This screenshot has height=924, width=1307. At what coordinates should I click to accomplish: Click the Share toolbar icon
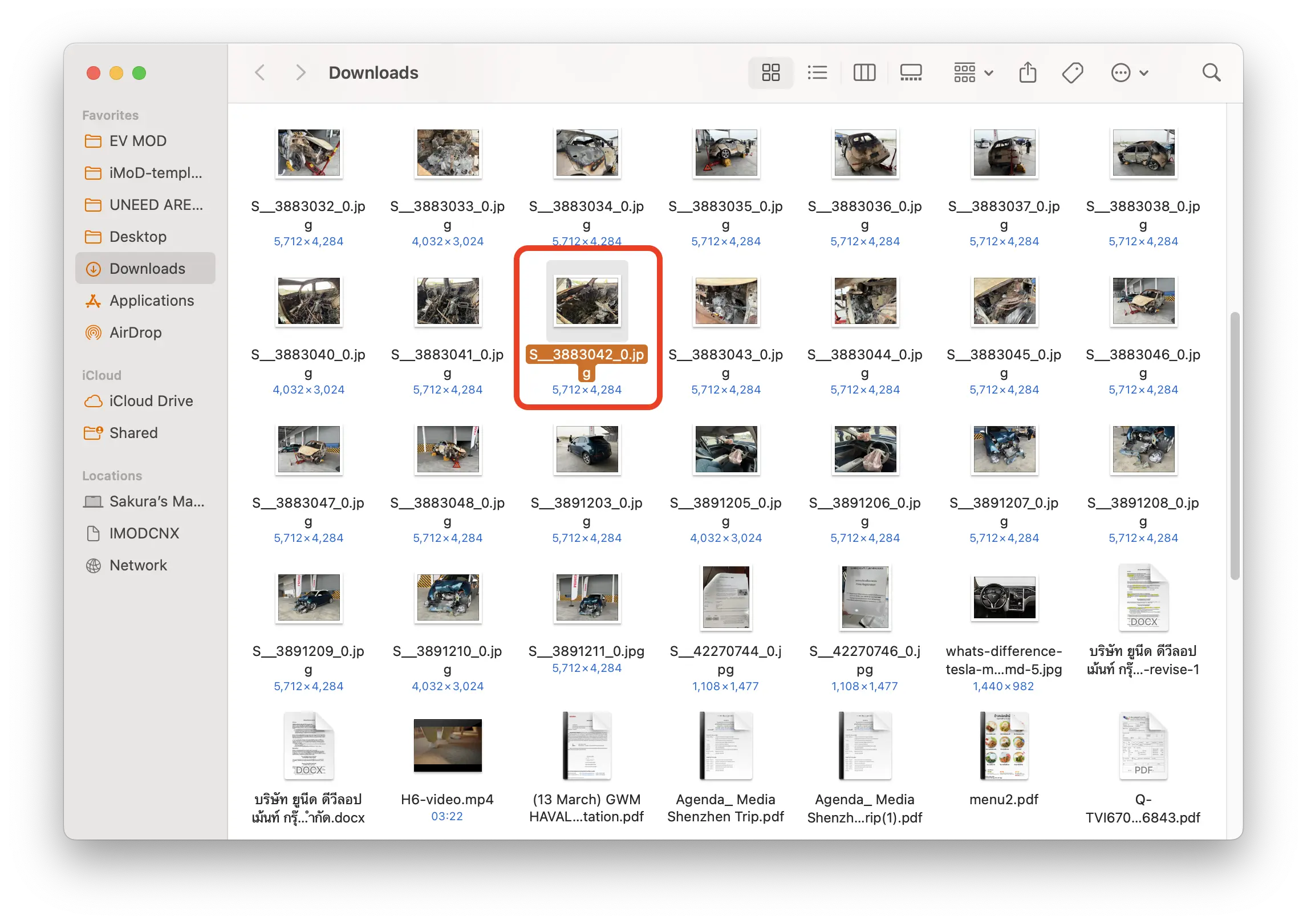point(1028,73)
